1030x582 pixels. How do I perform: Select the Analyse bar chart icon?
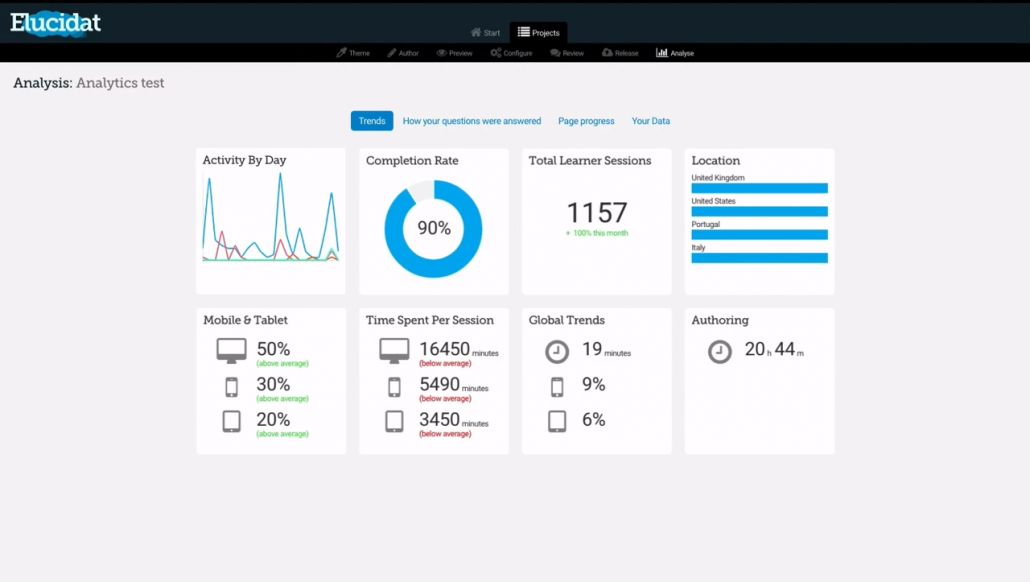pyautogui.click(x=661, y=52)
